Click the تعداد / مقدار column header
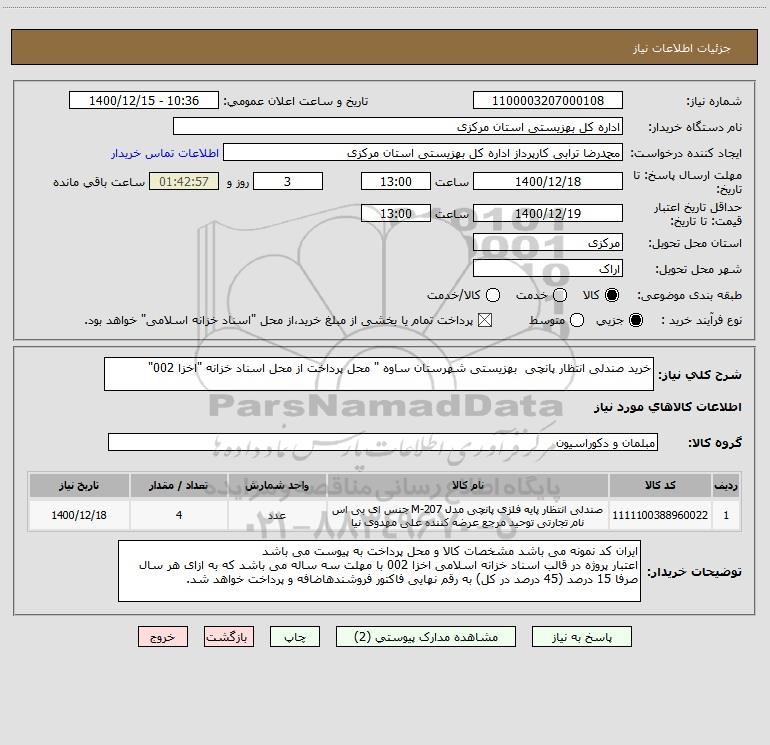The width and height of the screenshot is (770, 745). click(179, 485)
